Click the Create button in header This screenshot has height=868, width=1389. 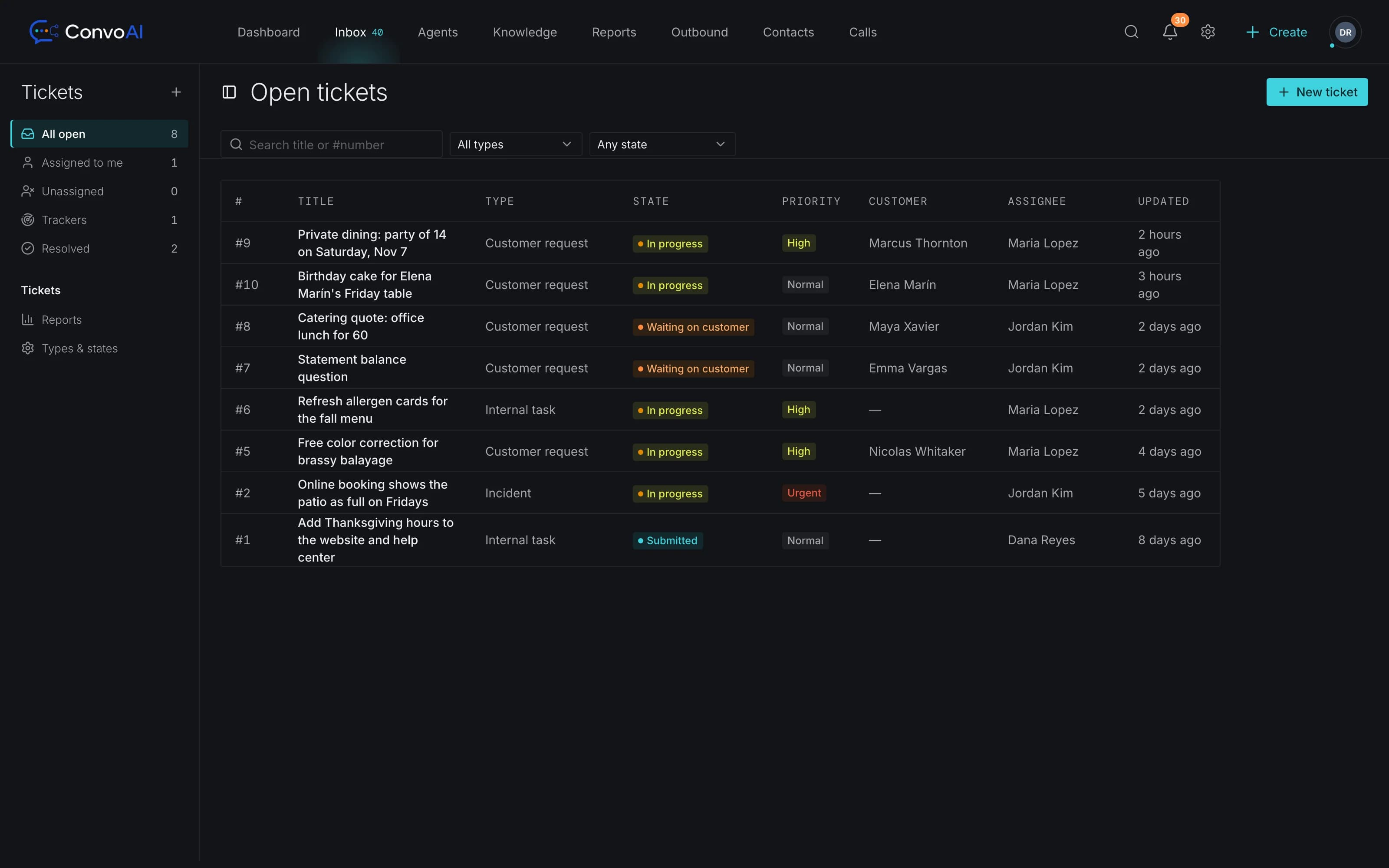(x=1277, y=32)
